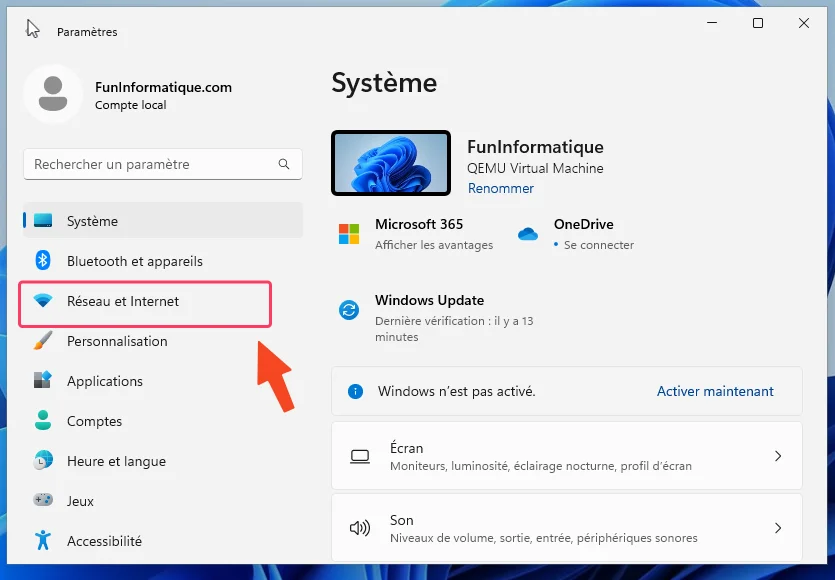
Task: Maximize the Paramètres window
Action: (x=758, y=23)
